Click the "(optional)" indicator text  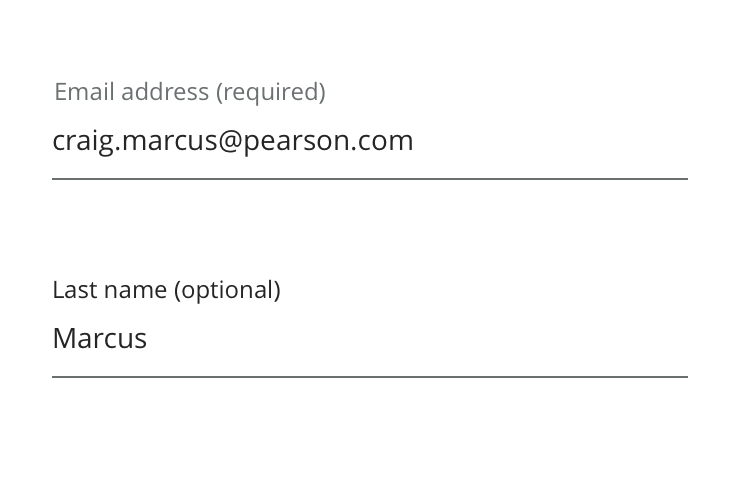[227, 290]
